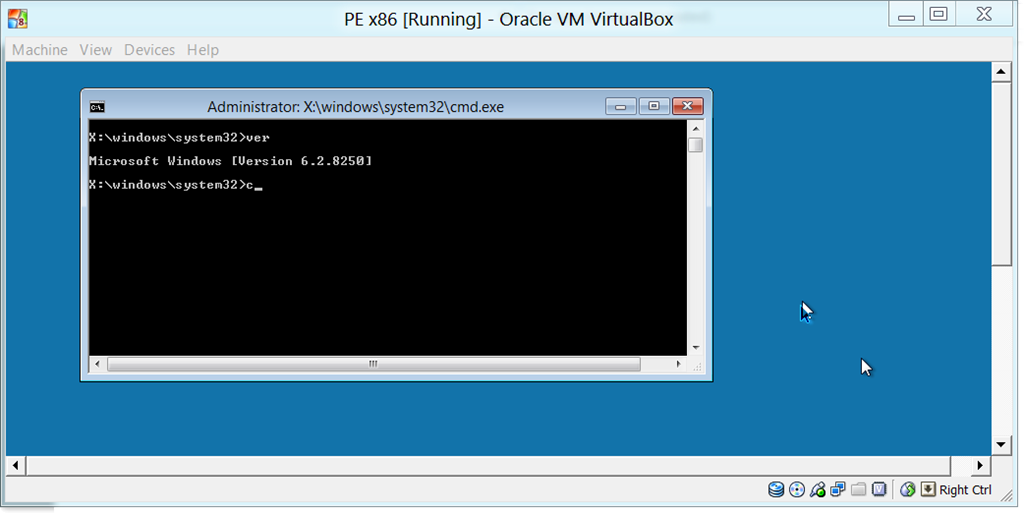Click VirtualBox horizontal scrollbar thumb
1024x513 pixels.
click(488, 465)
